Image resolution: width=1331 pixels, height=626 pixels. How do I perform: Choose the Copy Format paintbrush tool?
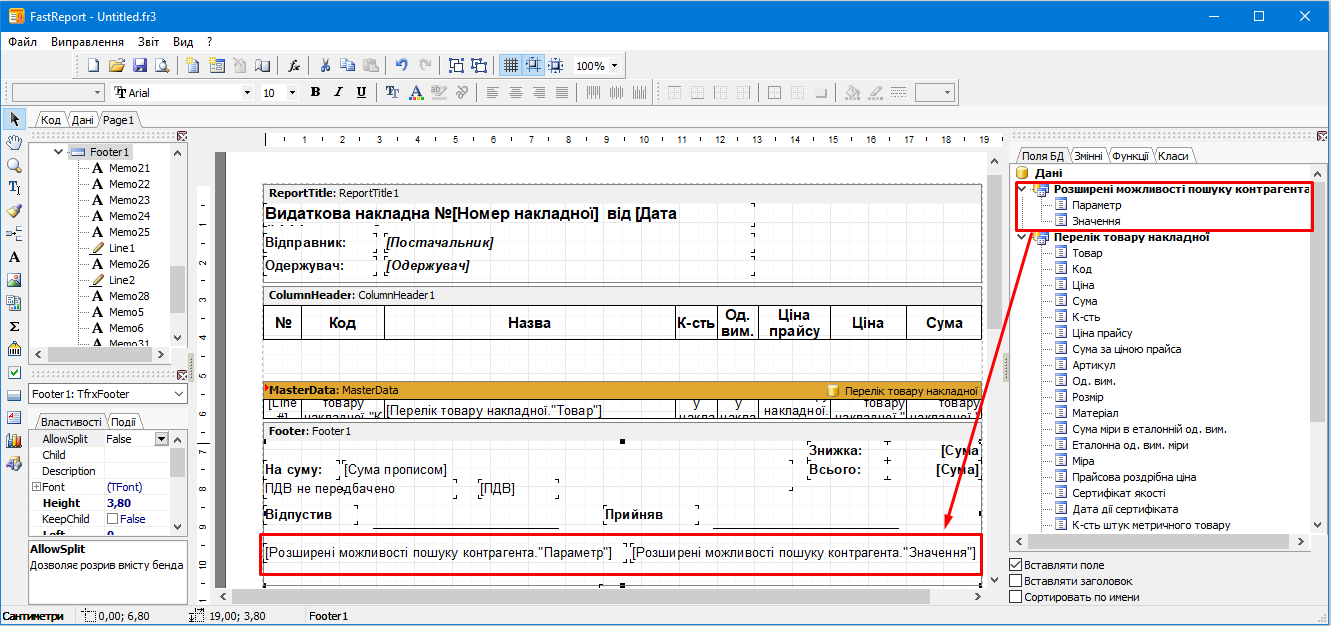(x=14, y=211)
